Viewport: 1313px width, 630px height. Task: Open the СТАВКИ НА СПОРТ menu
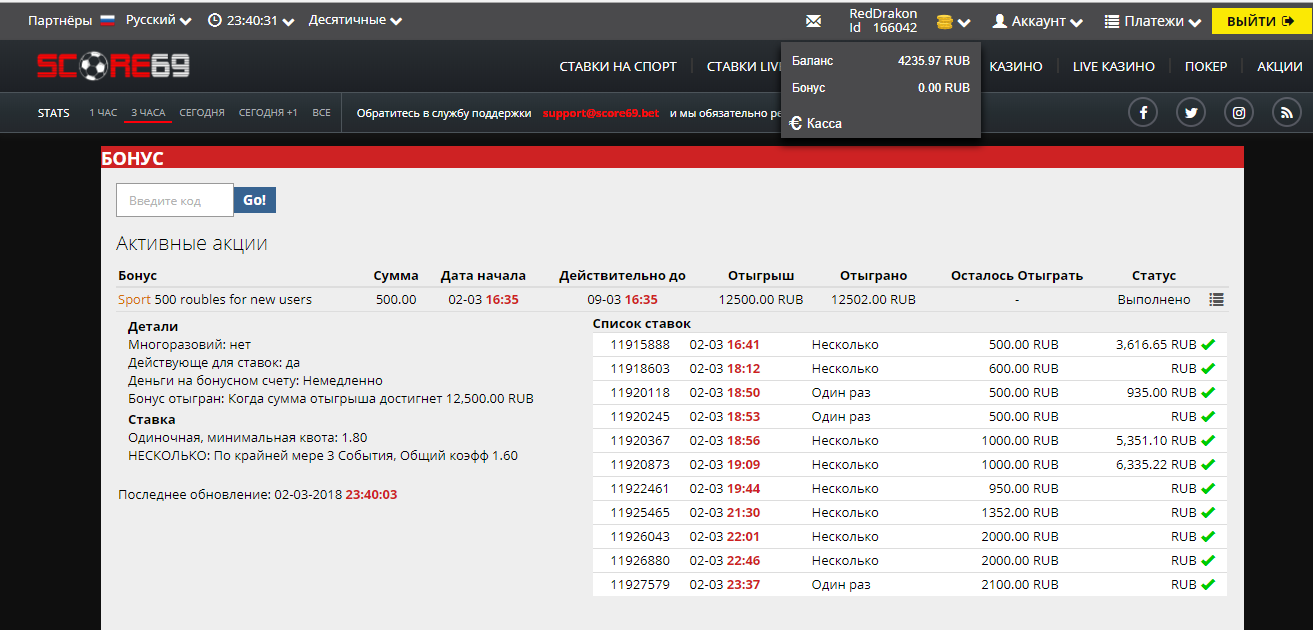pos(618,66)
